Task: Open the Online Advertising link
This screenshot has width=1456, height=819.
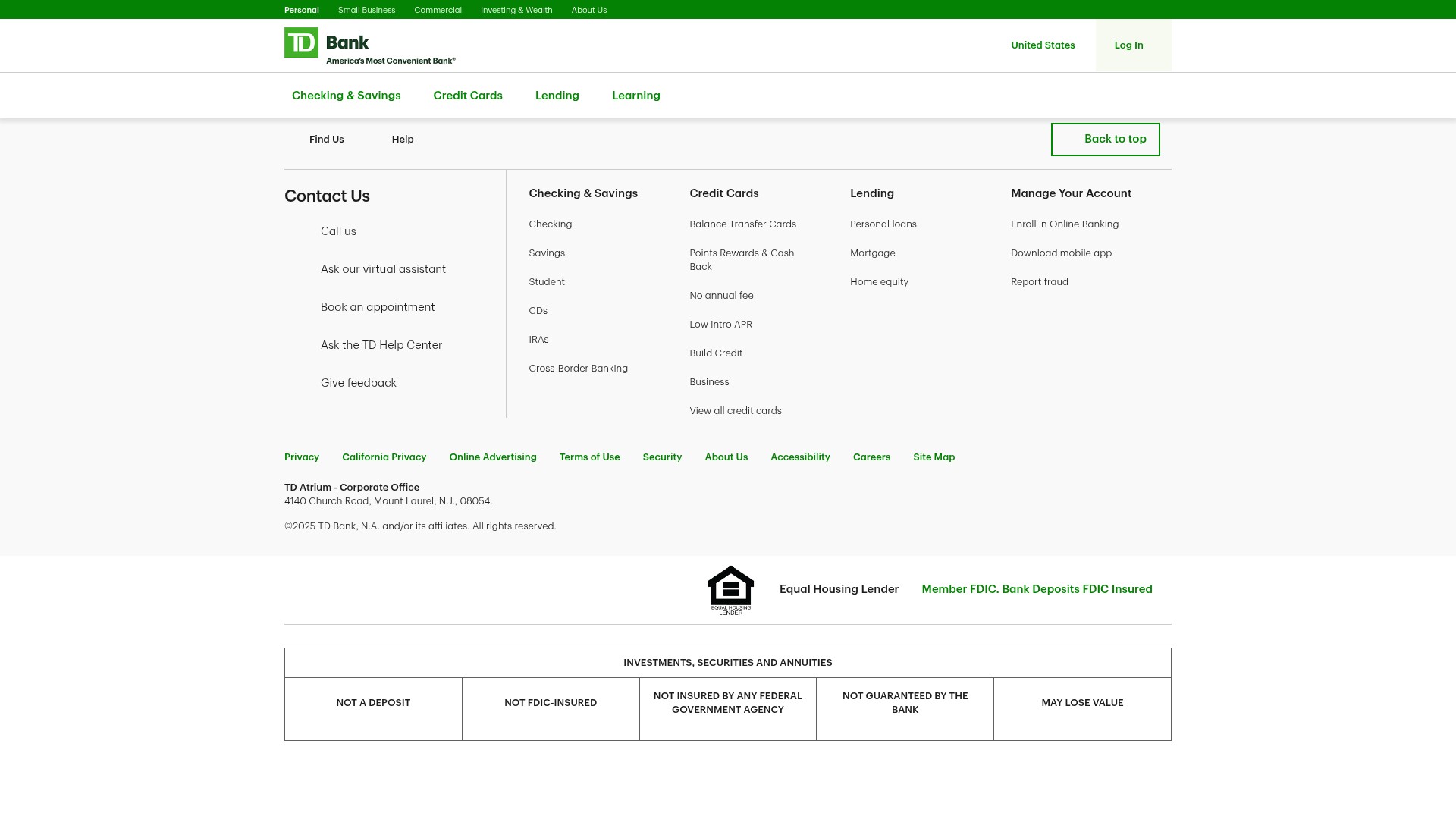Action: pos(493,457)
